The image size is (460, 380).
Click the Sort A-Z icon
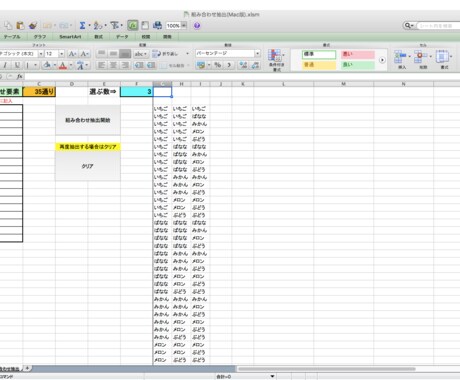(x=97, y=25)
